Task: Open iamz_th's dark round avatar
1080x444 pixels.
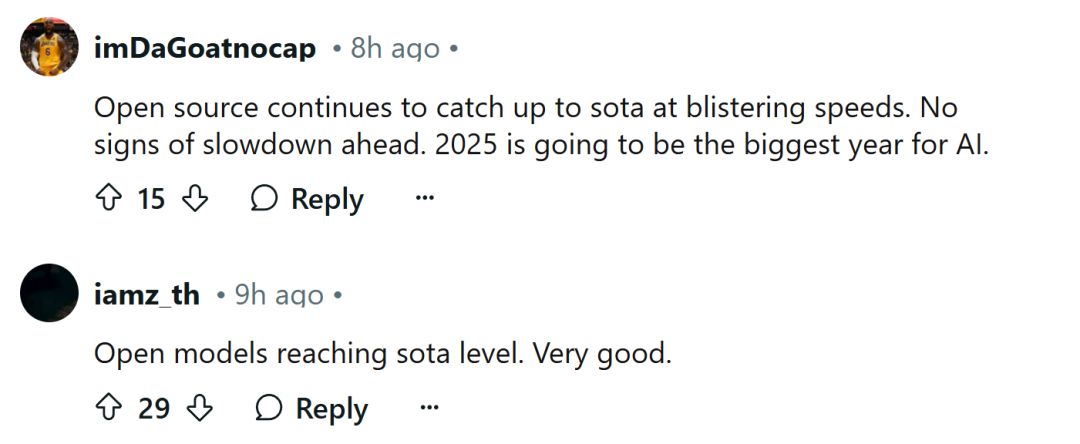Action: [x=49, y=293]
